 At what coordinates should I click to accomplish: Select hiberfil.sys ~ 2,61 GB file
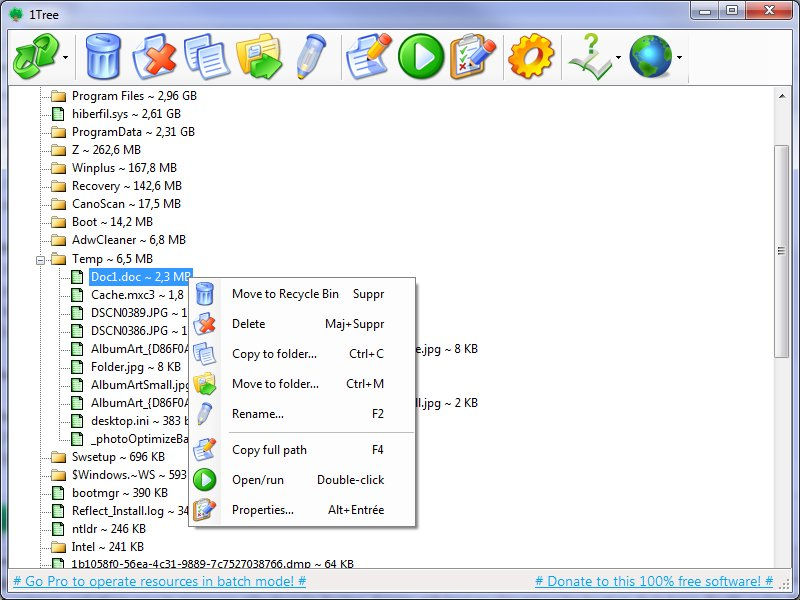coord(126,114)
